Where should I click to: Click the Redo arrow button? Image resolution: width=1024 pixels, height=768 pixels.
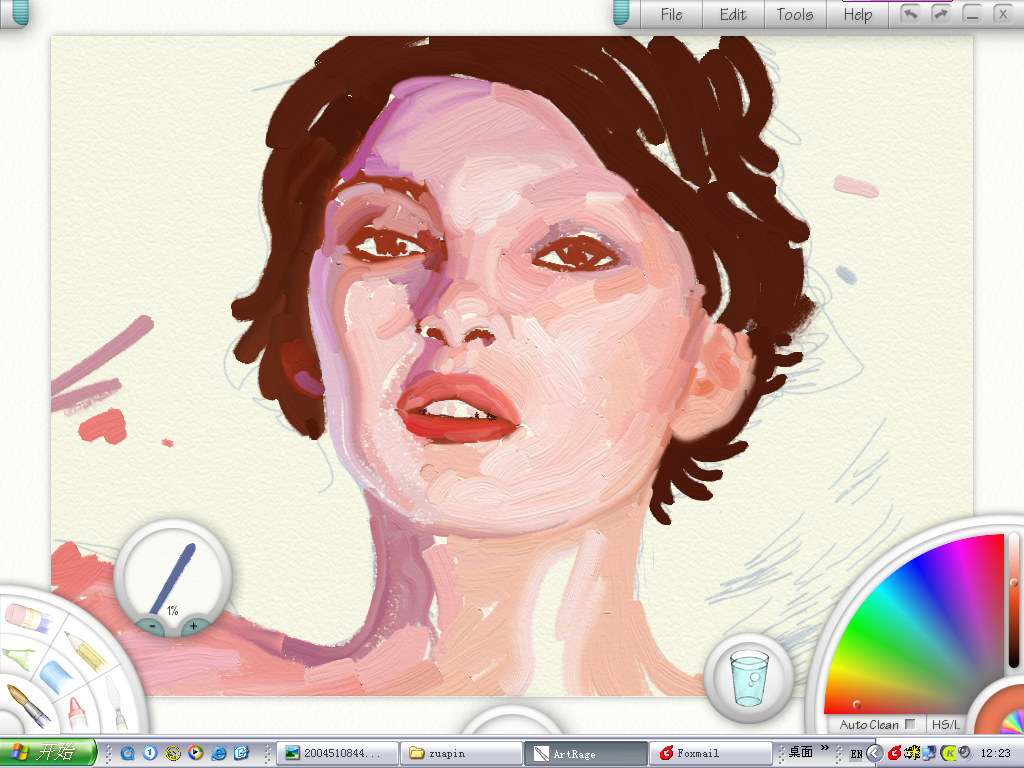tap(940, 14)
